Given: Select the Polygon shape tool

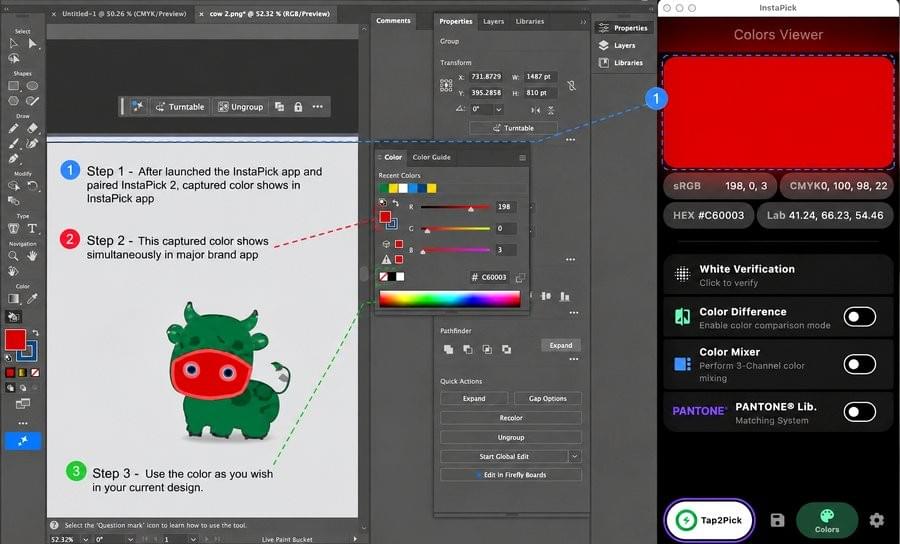Looking at the screenshot, I should 13,100.
